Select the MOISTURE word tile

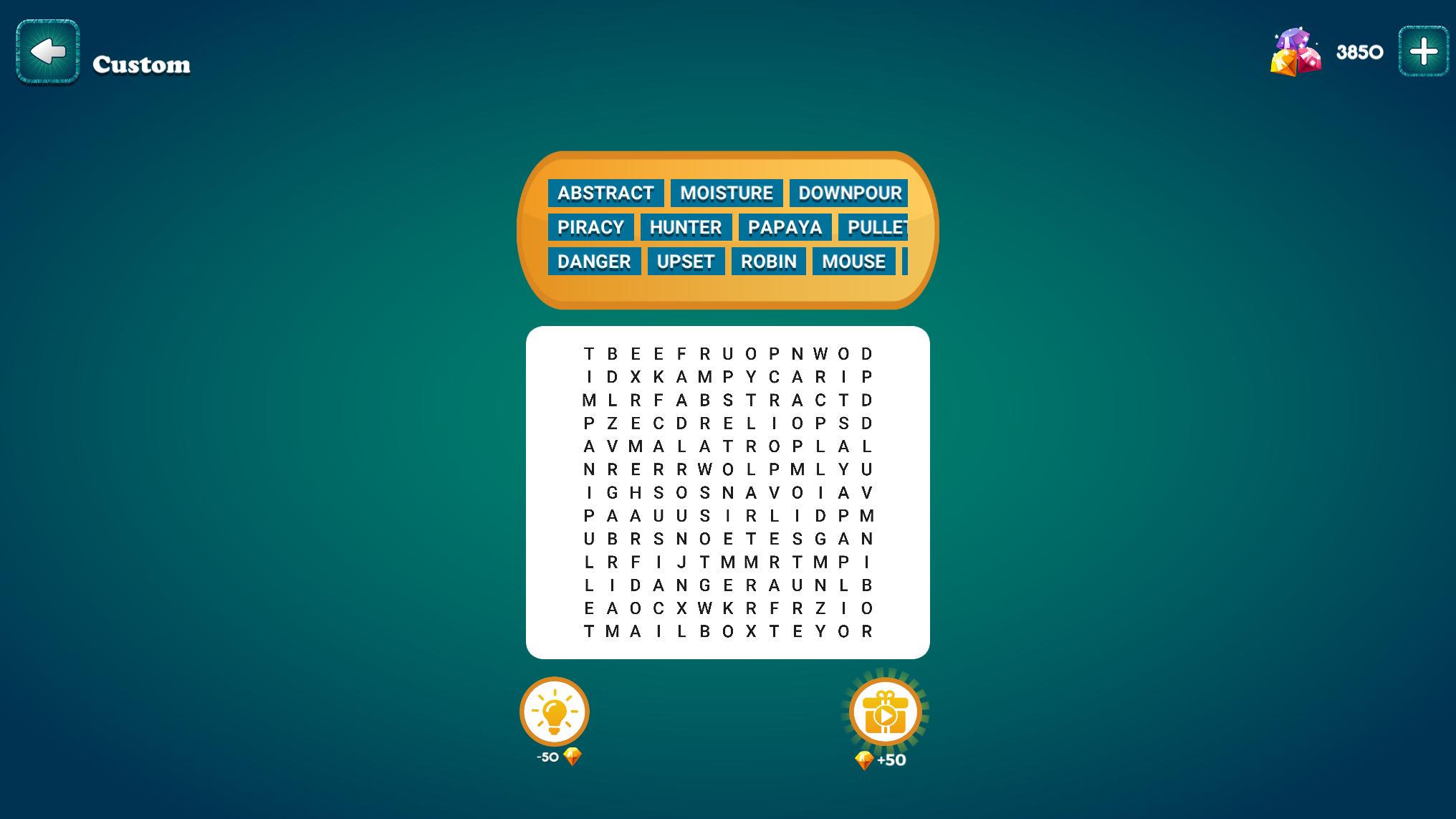tap(726, 192)
